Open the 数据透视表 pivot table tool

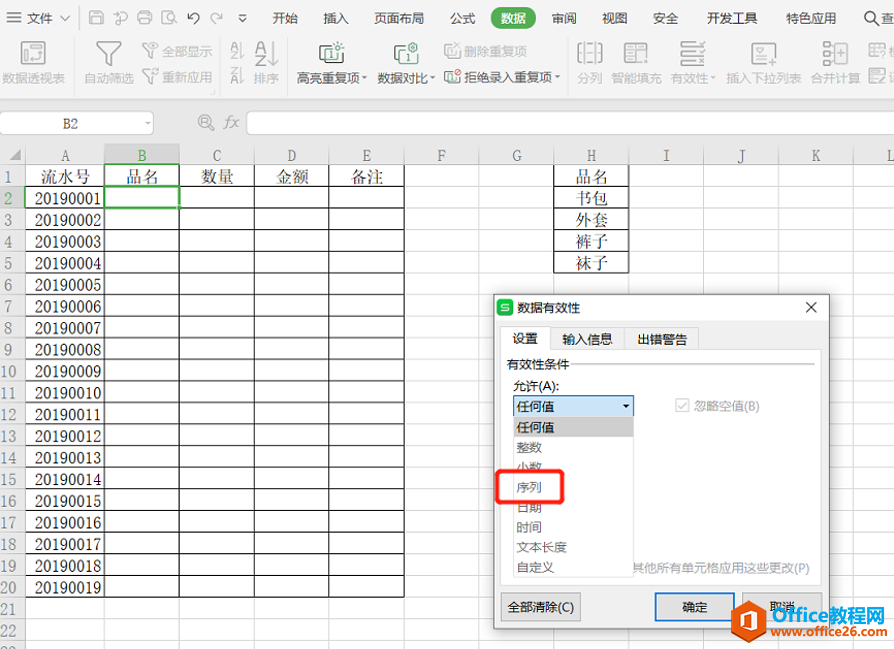click(x=33, y=62)
